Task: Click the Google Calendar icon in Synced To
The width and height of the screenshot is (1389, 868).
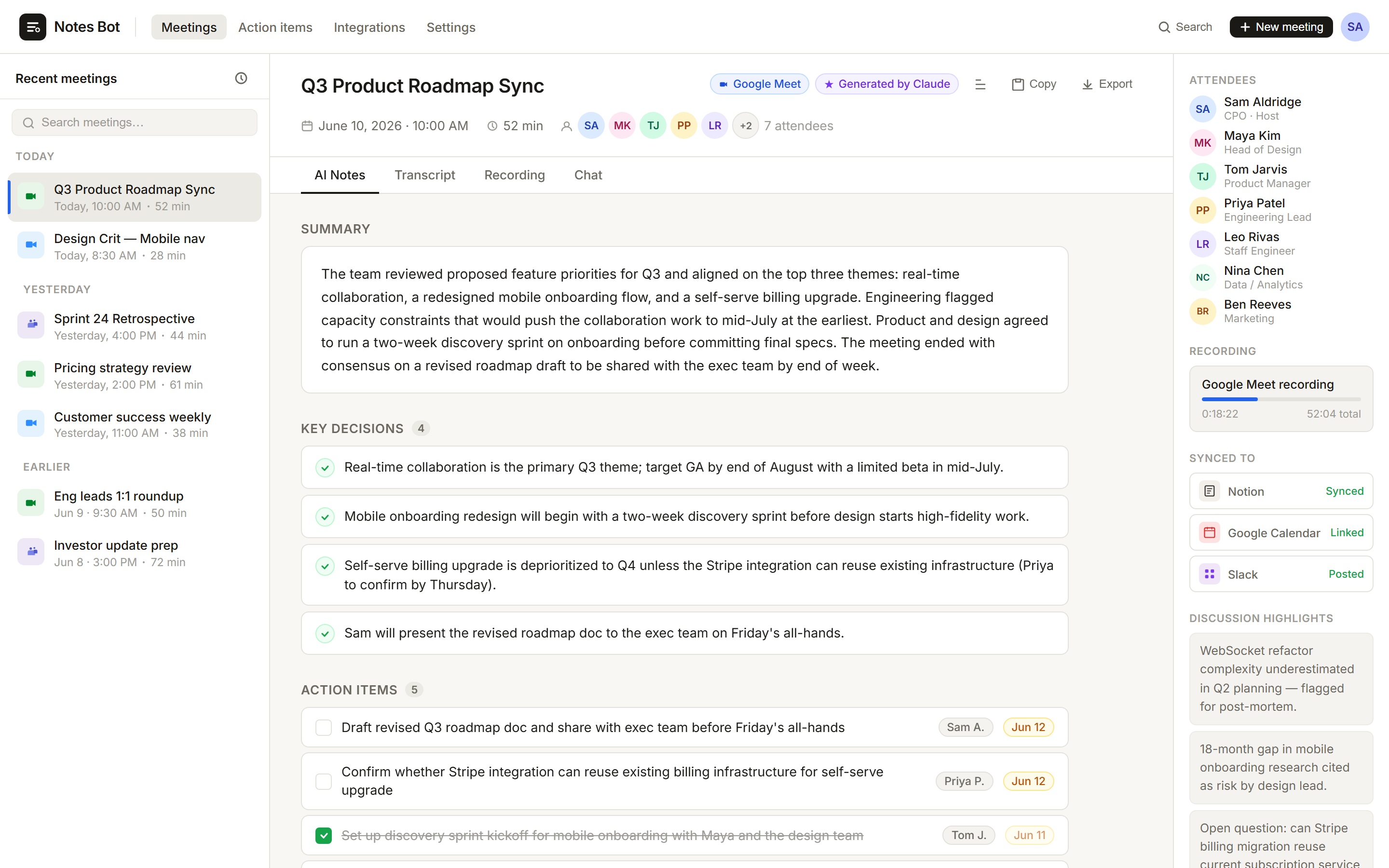Action: [1210, 533]
